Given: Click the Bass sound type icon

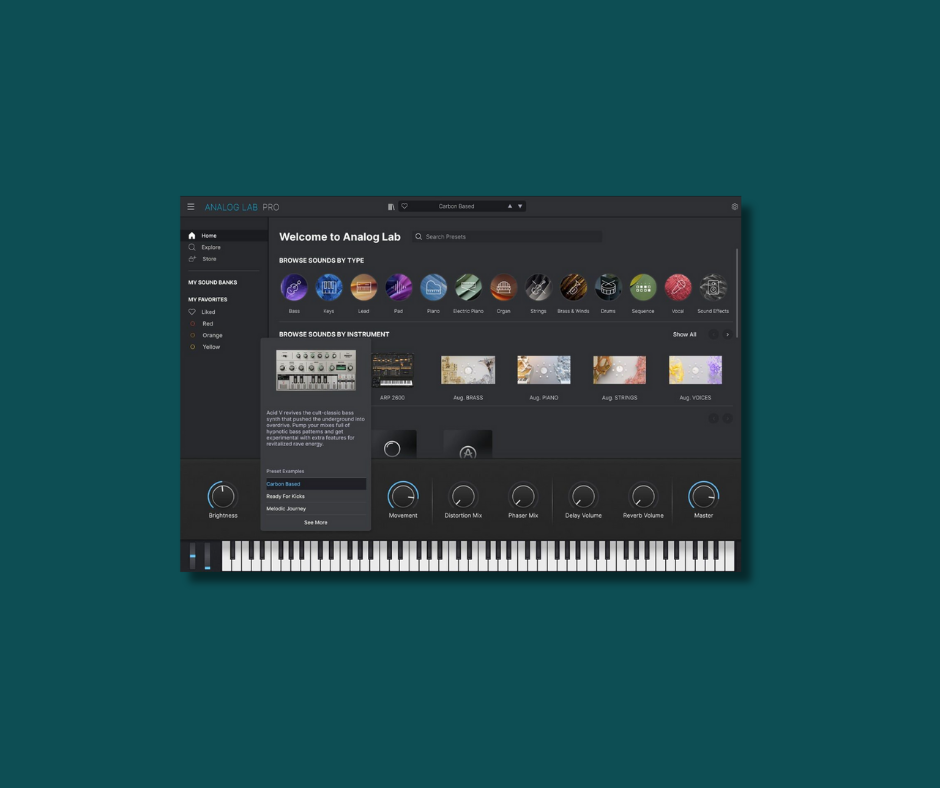Looking at the screenshot, I should pos(294,288).
